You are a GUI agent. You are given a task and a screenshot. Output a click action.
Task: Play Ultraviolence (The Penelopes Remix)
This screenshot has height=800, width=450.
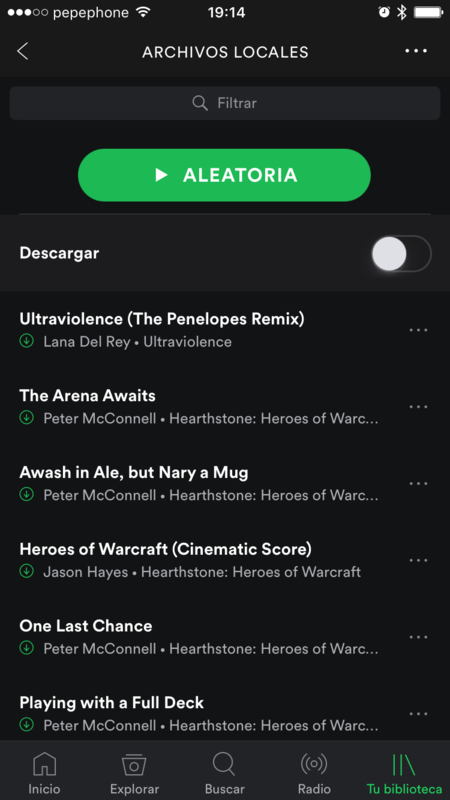[204, 330]
